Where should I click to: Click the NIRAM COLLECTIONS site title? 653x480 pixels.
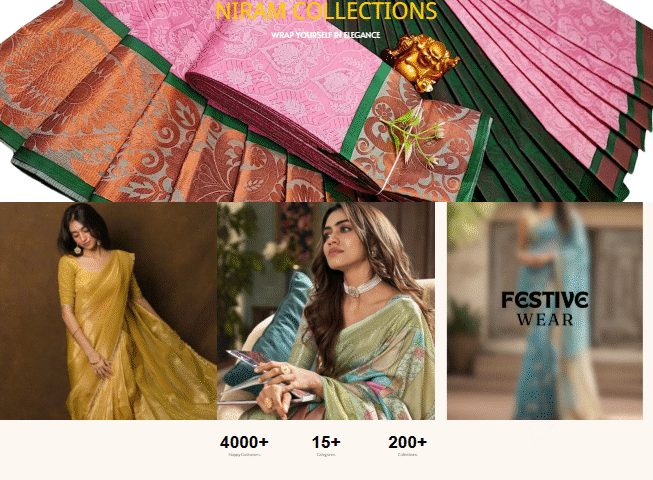point(326,11)
